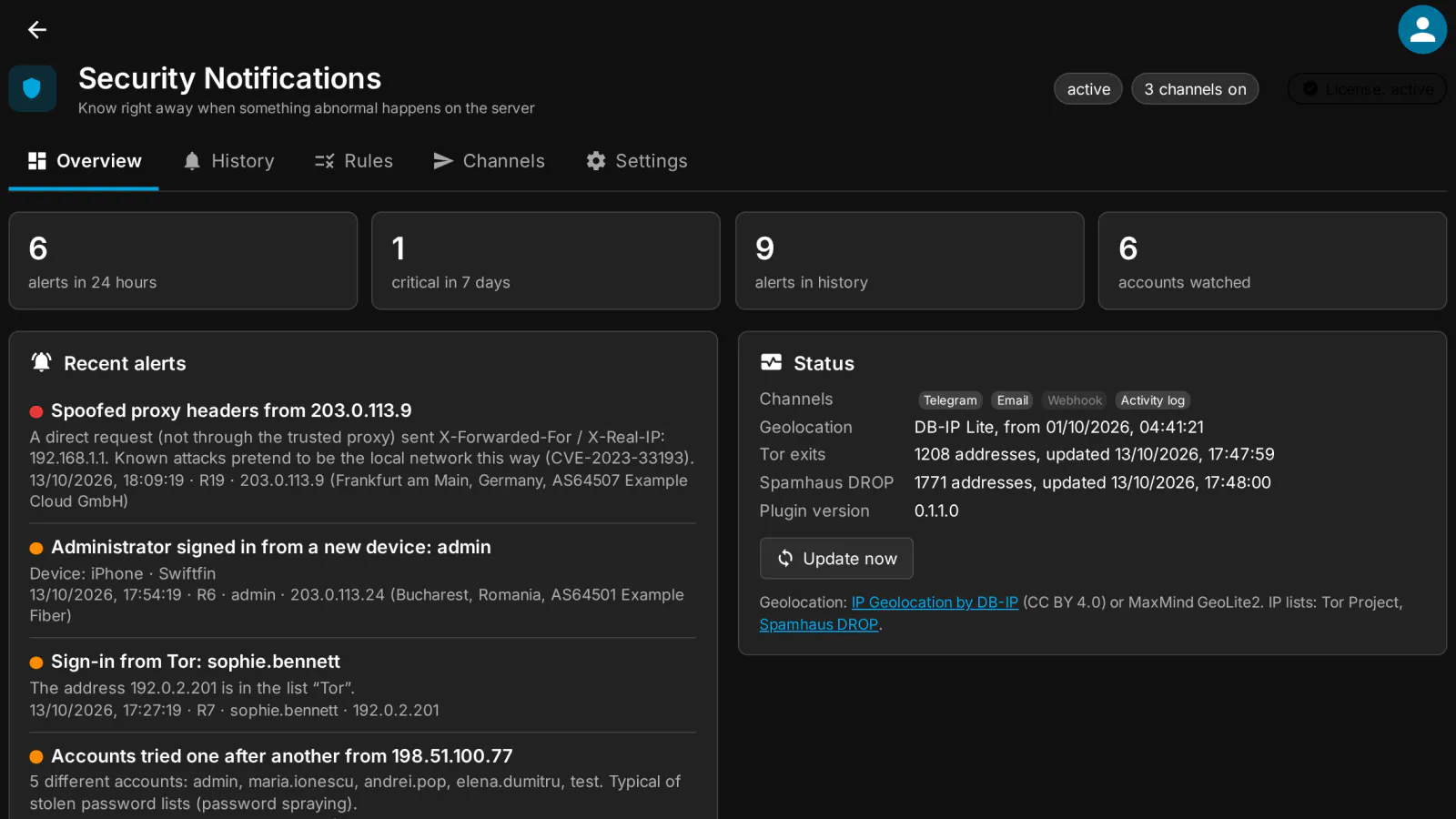The height and width of the screenshot is (819, 1456).
Task: Select the Activity log chip
Action: coord(1152,400)
